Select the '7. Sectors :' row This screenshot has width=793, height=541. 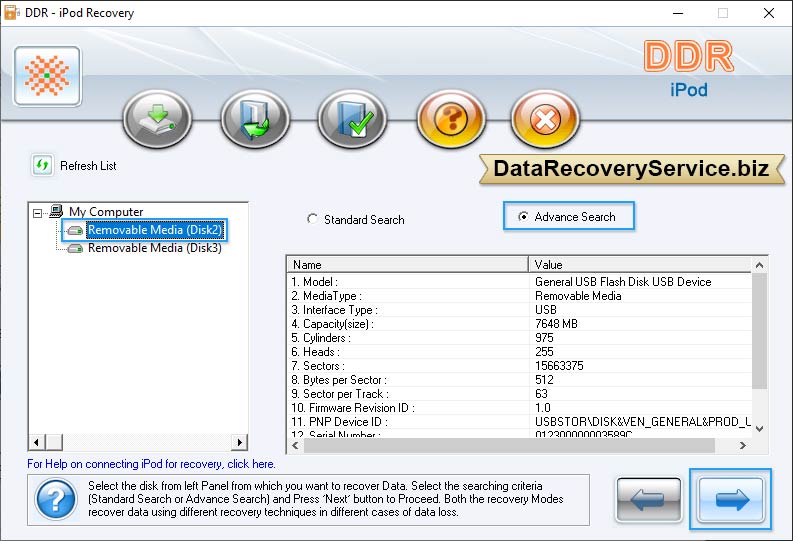point(519,366)
